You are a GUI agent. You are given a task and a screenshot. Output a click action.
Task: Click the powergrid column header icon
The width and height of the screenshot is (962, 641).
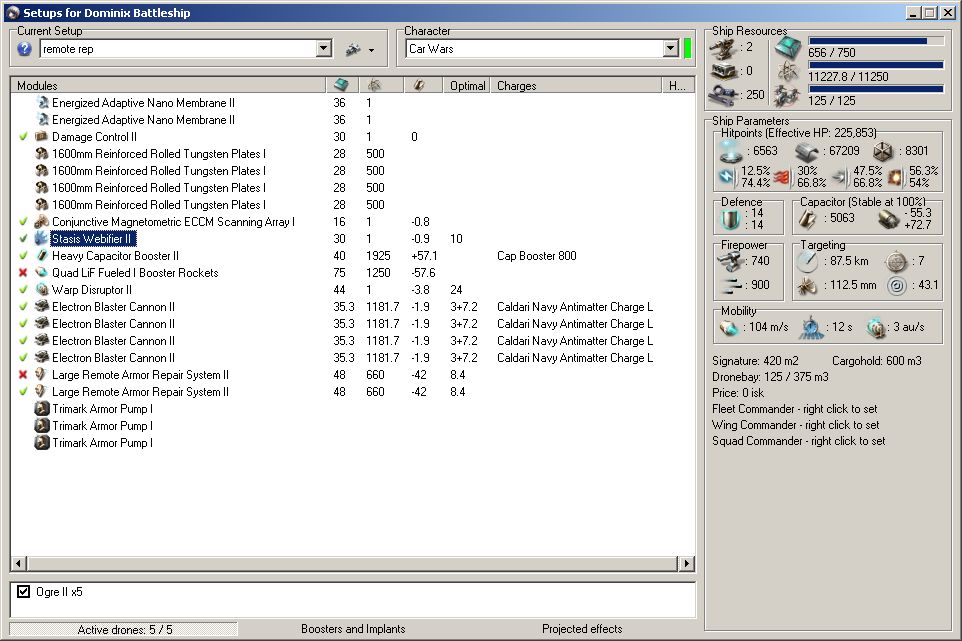[x=374, y=86]
